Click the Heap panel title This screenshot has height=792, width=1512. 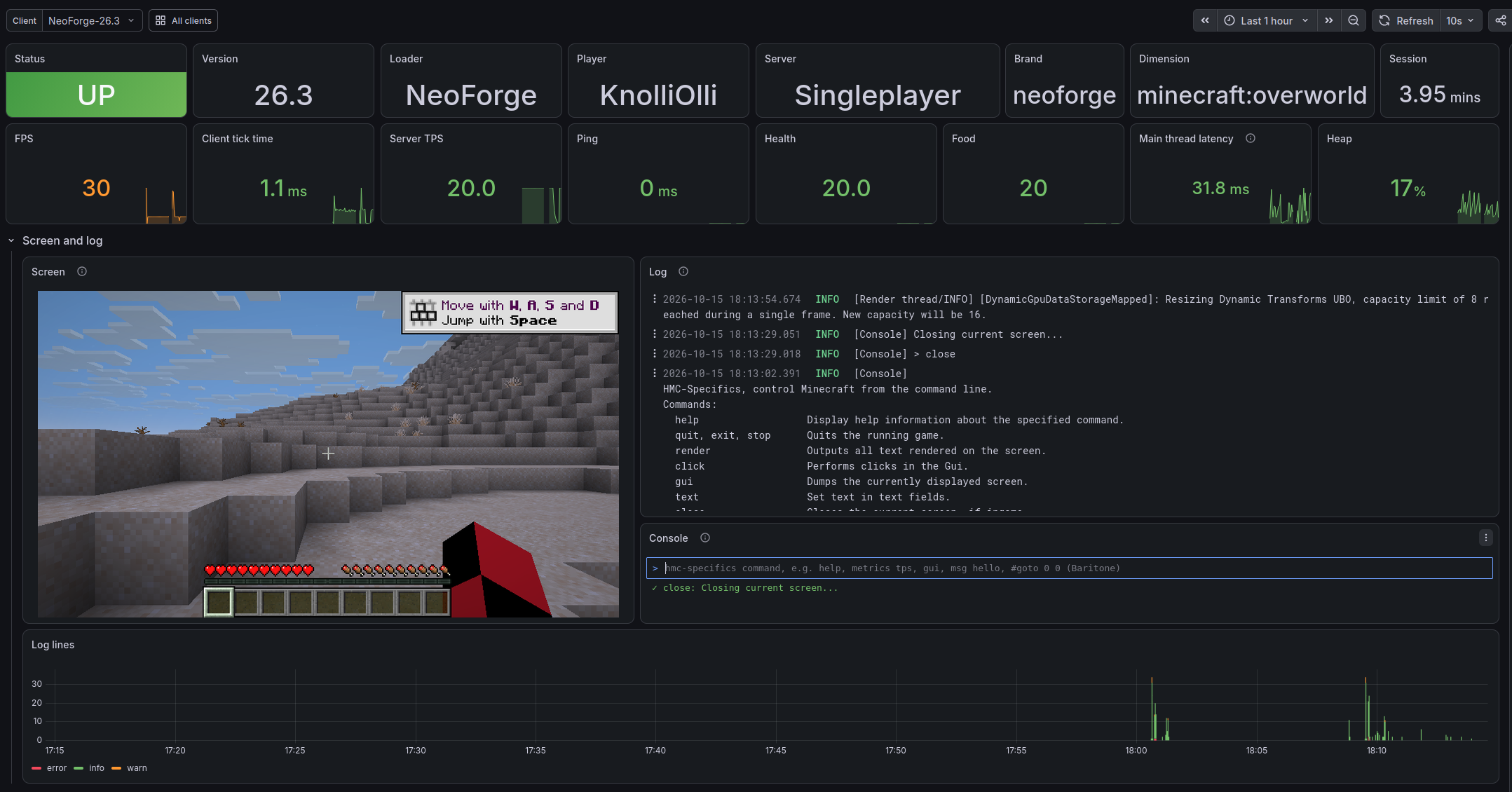coord(1339,139)
